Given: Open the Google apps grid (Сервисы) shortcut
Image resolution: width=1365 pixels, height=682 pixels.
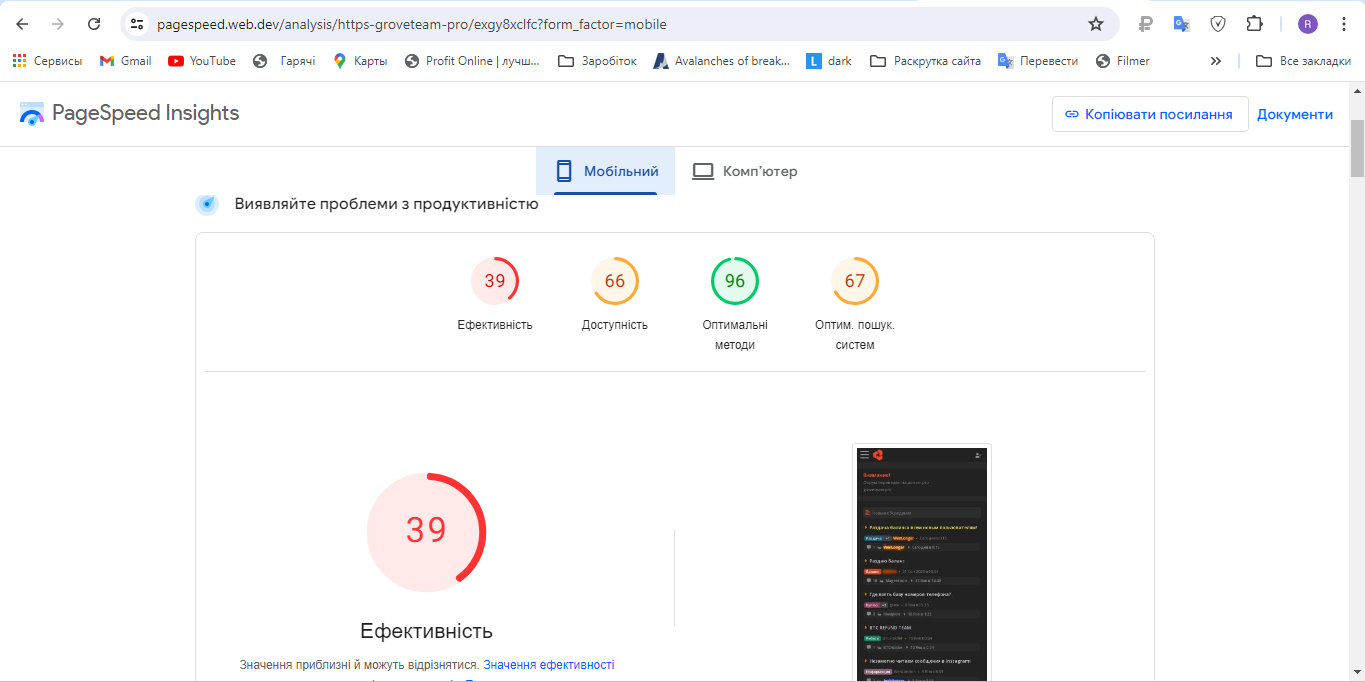Looking at the screenshot, I should (x=20, y=61).
